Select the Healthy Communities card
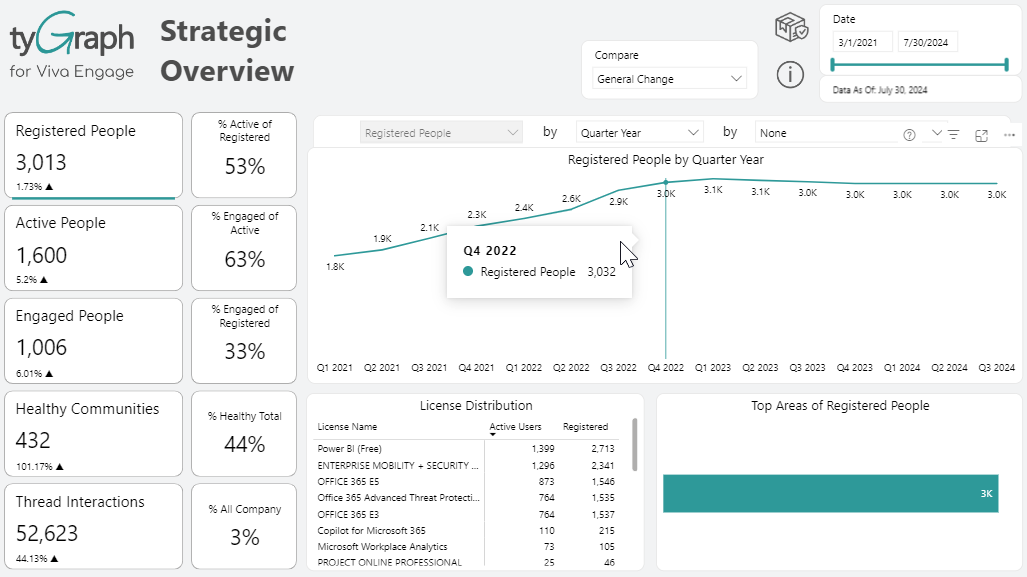 pyautogui.click(x=94, y=434)
